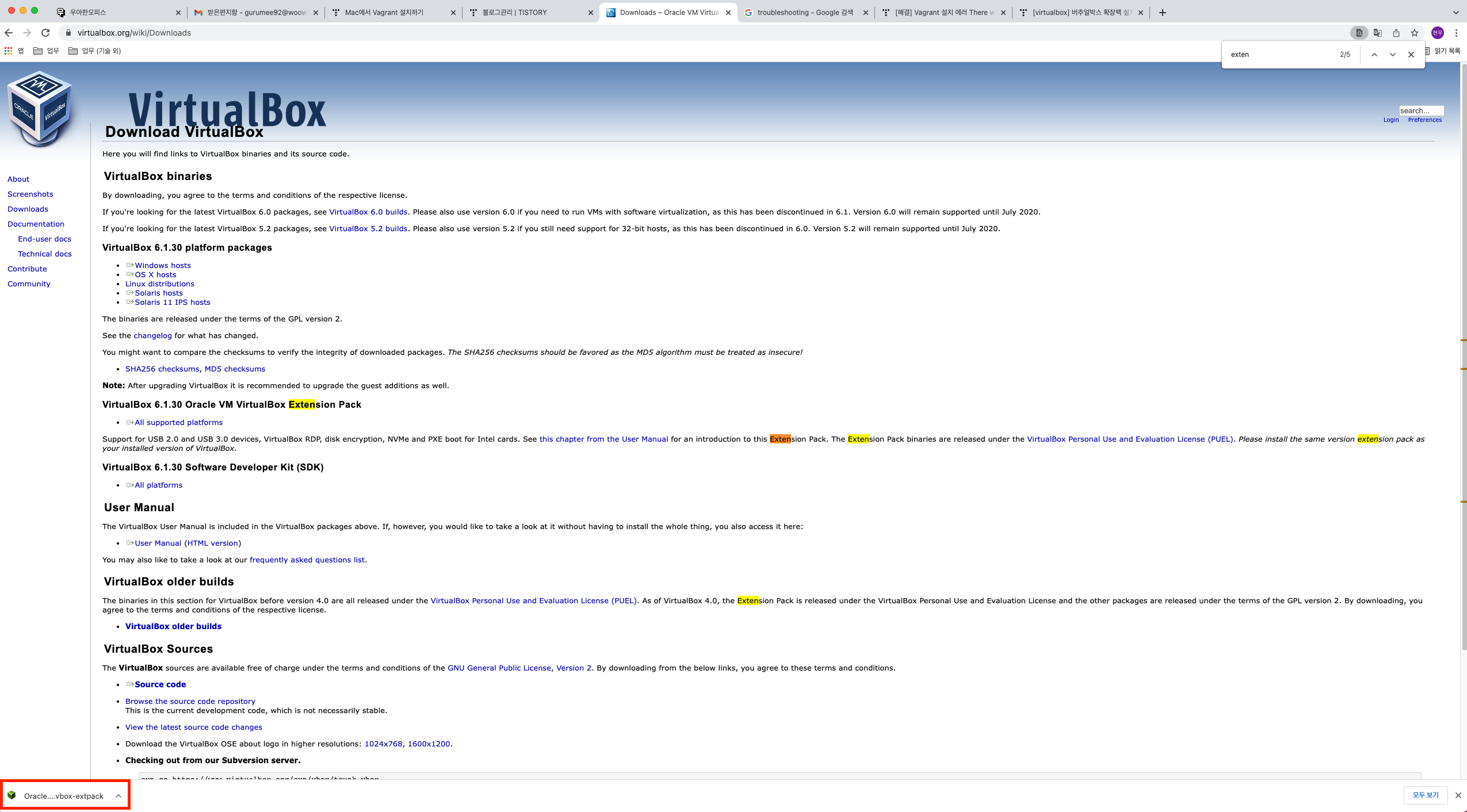Click the browser forward arrow
The height and width of the screenshot is (812, 1467).
tap(27, 33)
